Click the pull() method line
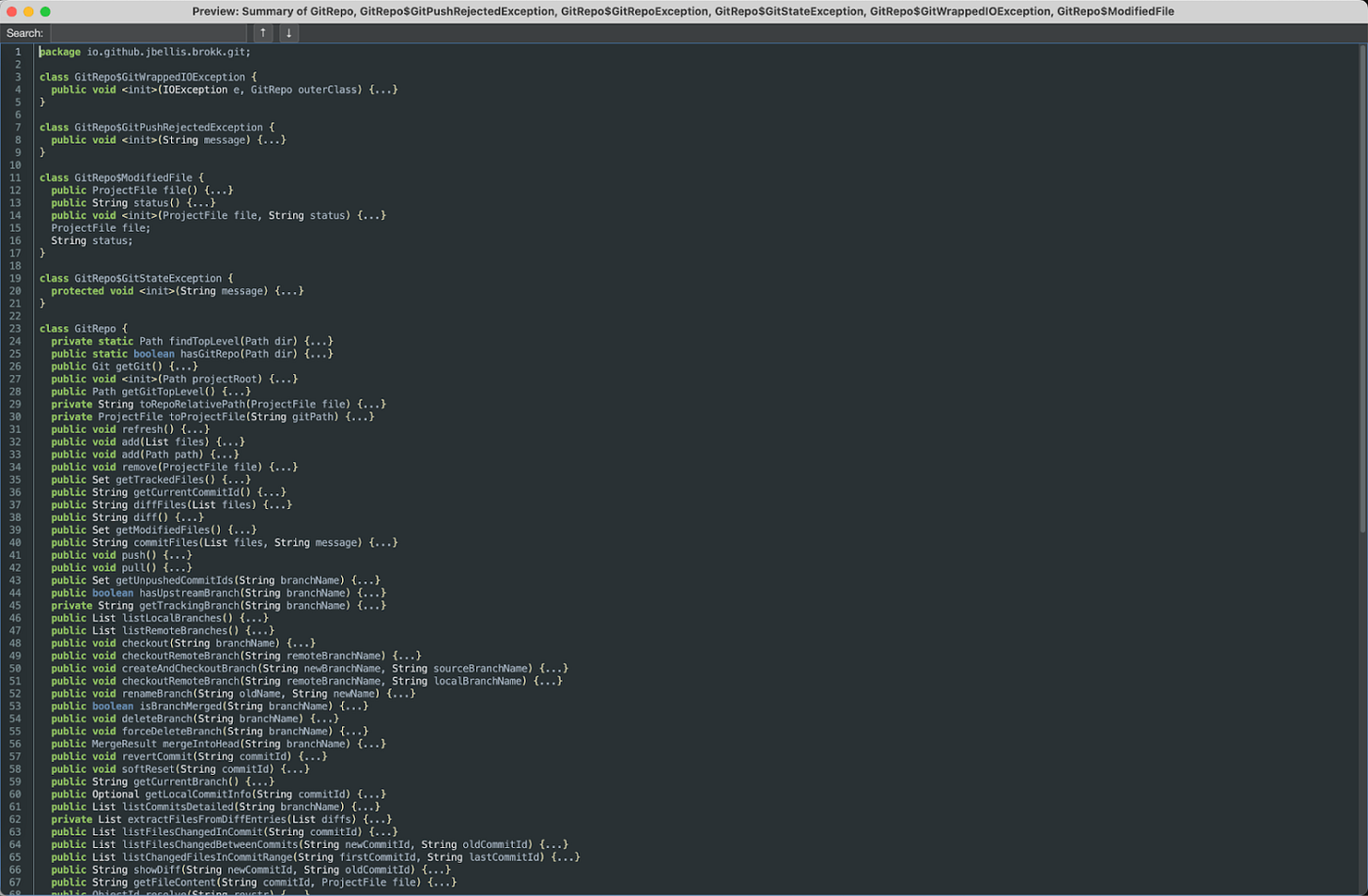The height and width of the screenshot is (896, 1368). pos(122,567)
